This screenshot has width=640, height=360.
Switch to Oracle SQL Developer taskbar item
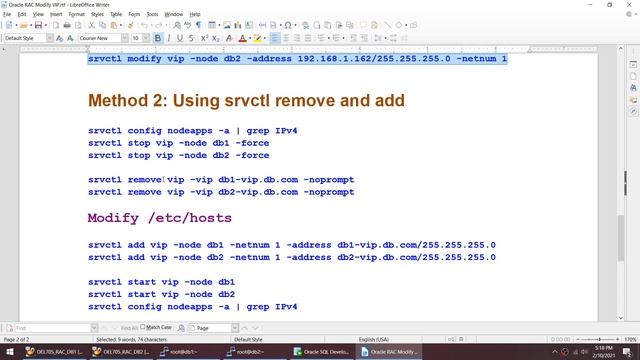[322, 352]
